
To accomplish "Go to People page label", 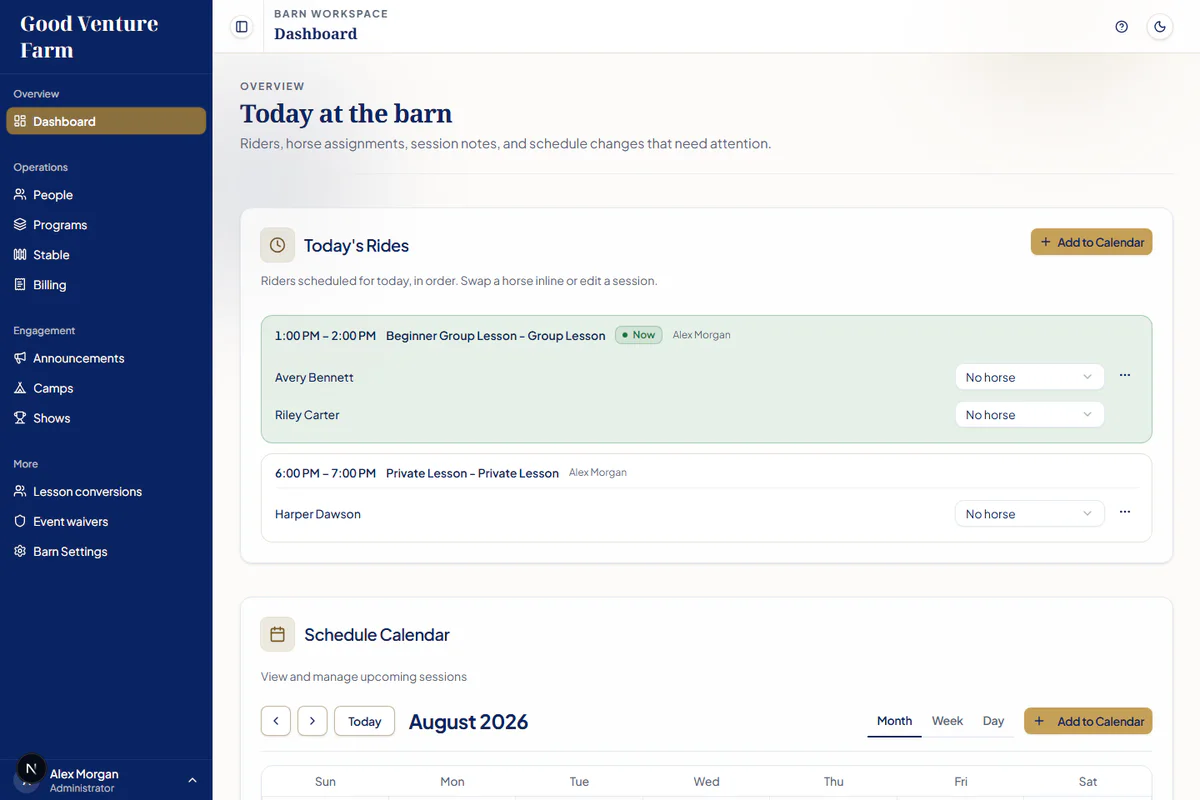I will [53, 195].
